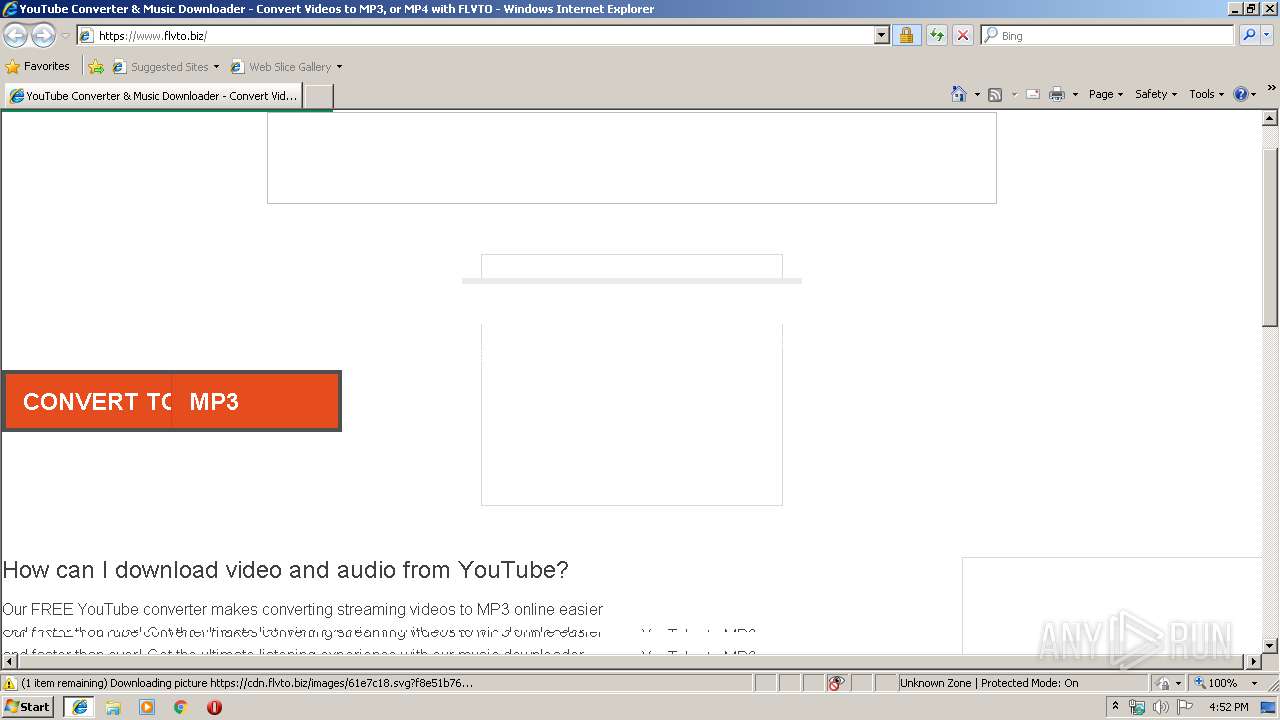This screenshot has width=1280, height=720.
Task: Click the CONVERT TO MP3 button
Action: click(171, 401)
